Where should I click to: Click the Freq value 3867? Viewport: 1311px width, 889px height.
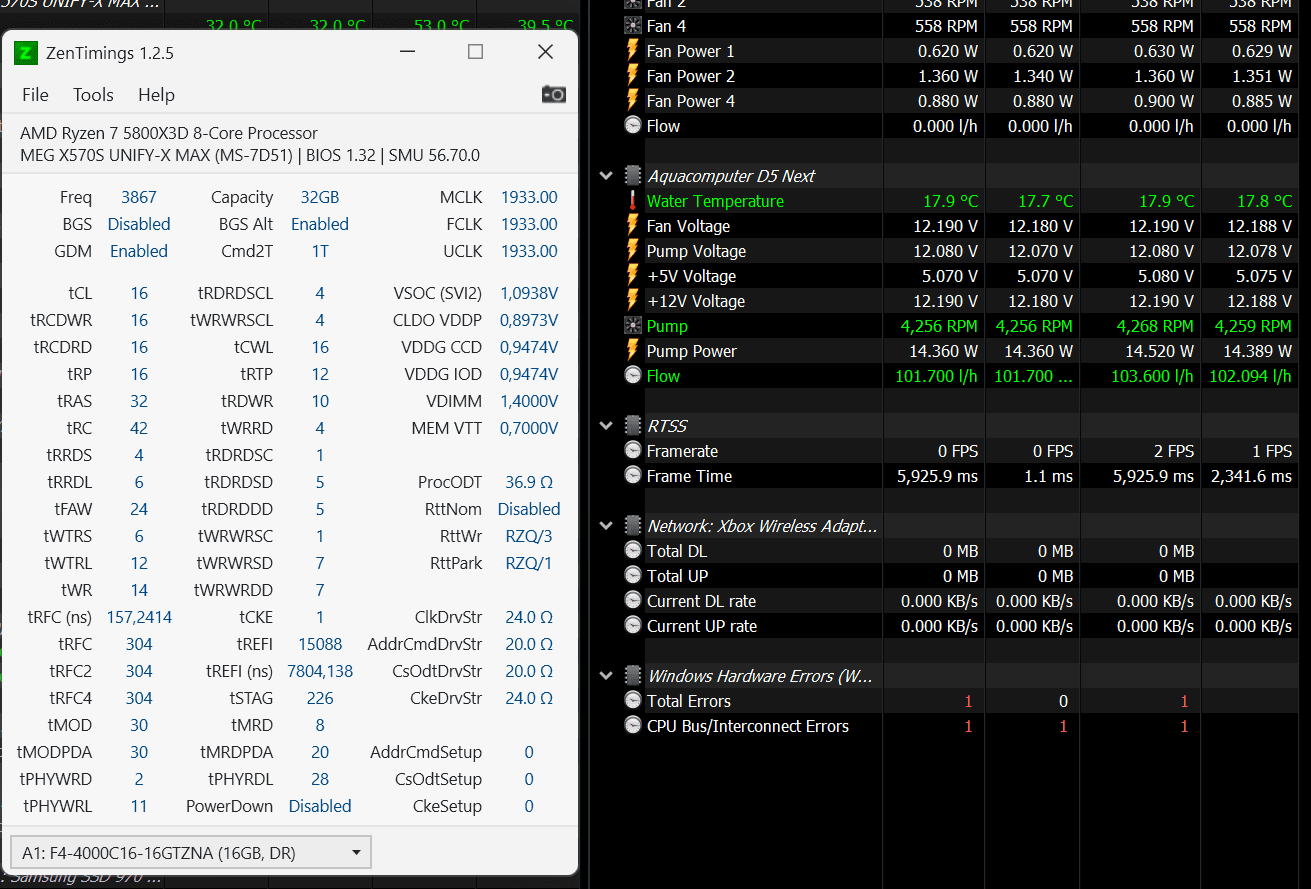tap(139, 197)
